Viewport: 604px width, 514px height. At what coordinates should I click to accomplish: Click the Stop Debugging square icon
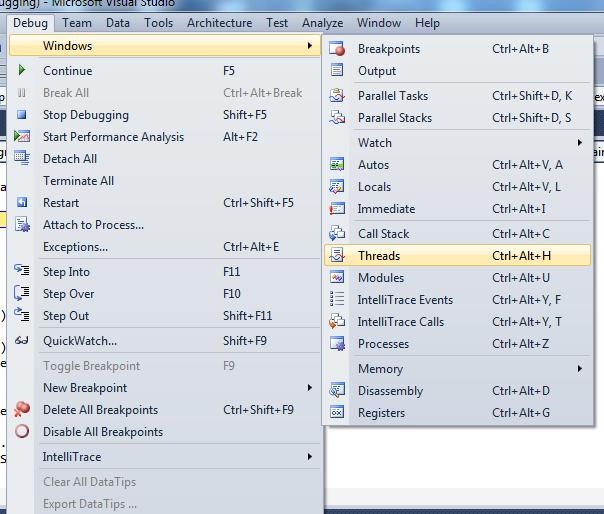(22, 114)
